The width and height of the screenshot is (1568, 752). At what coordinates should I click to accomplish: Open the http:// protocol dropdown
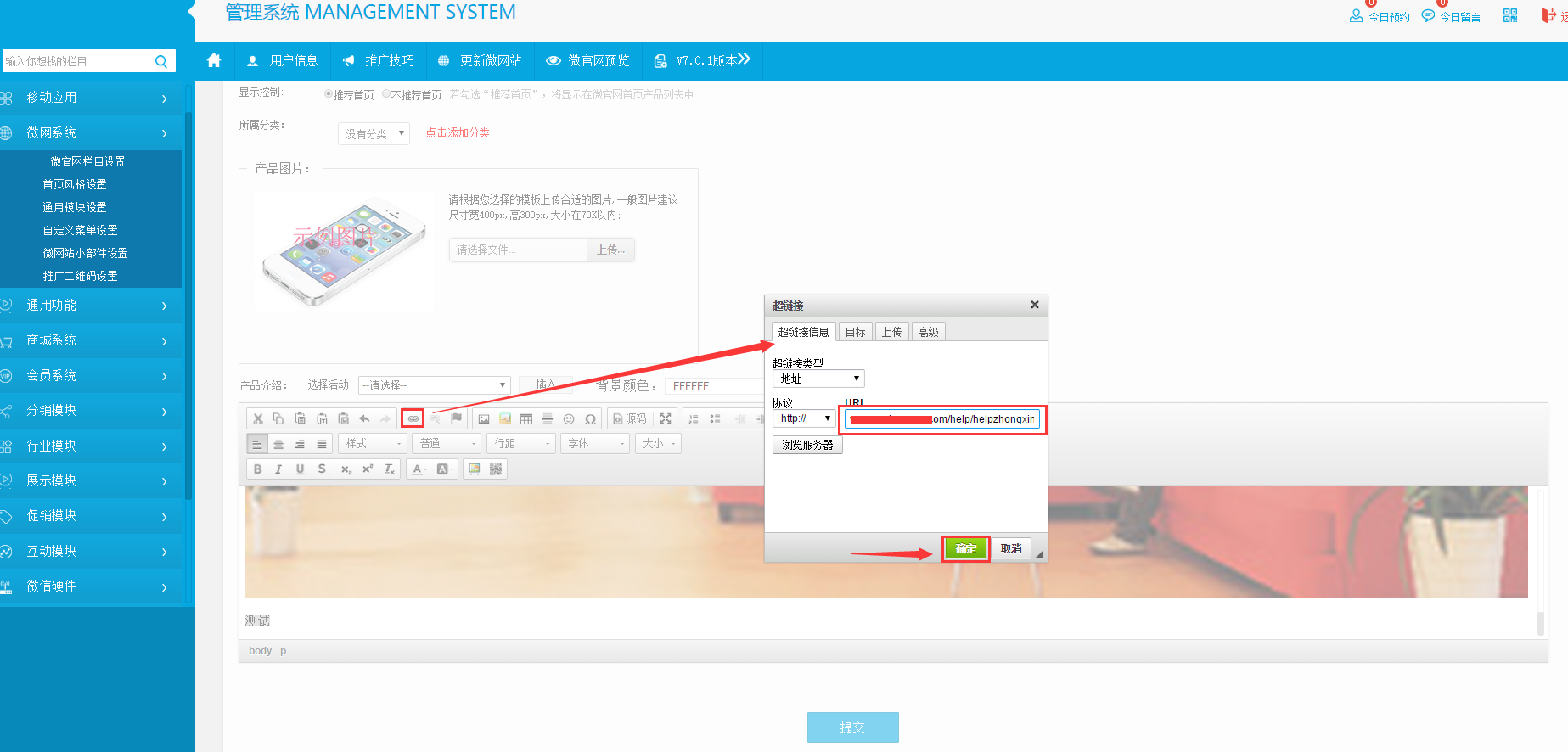click(804, 418)
